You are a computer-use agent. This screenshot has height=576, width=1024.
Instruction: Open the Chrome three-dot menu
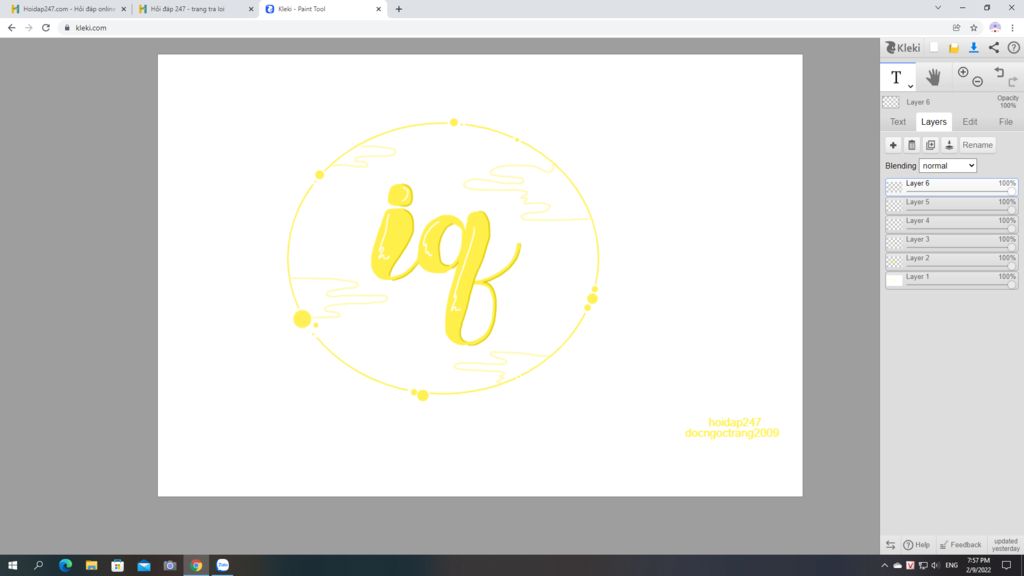pos(1013,28)
